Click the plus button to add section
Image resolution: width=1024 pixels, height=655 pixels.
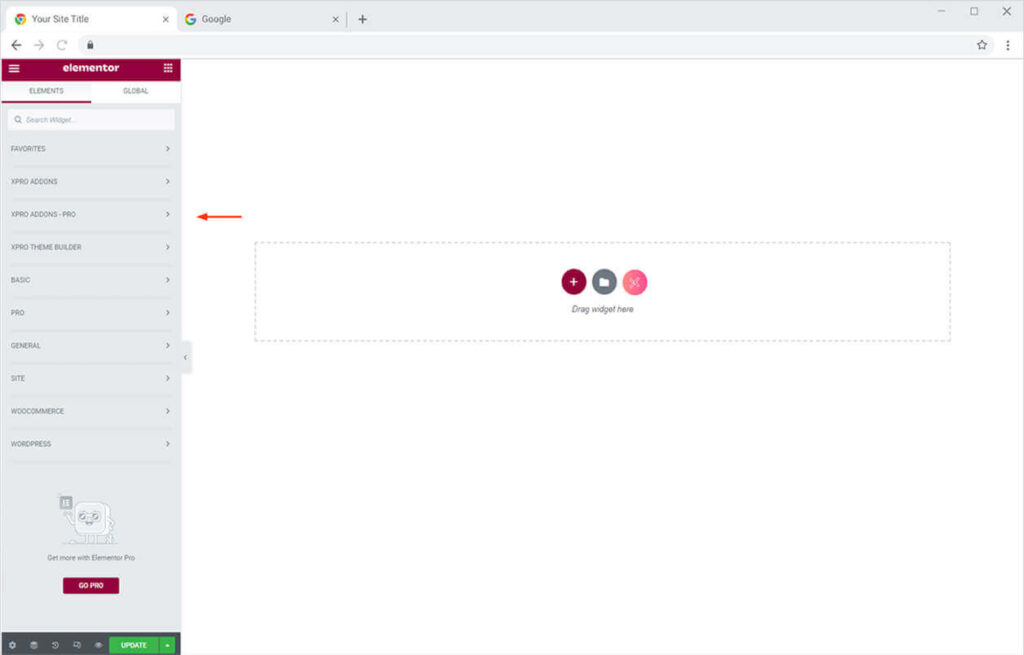click(x=573, y=282)
